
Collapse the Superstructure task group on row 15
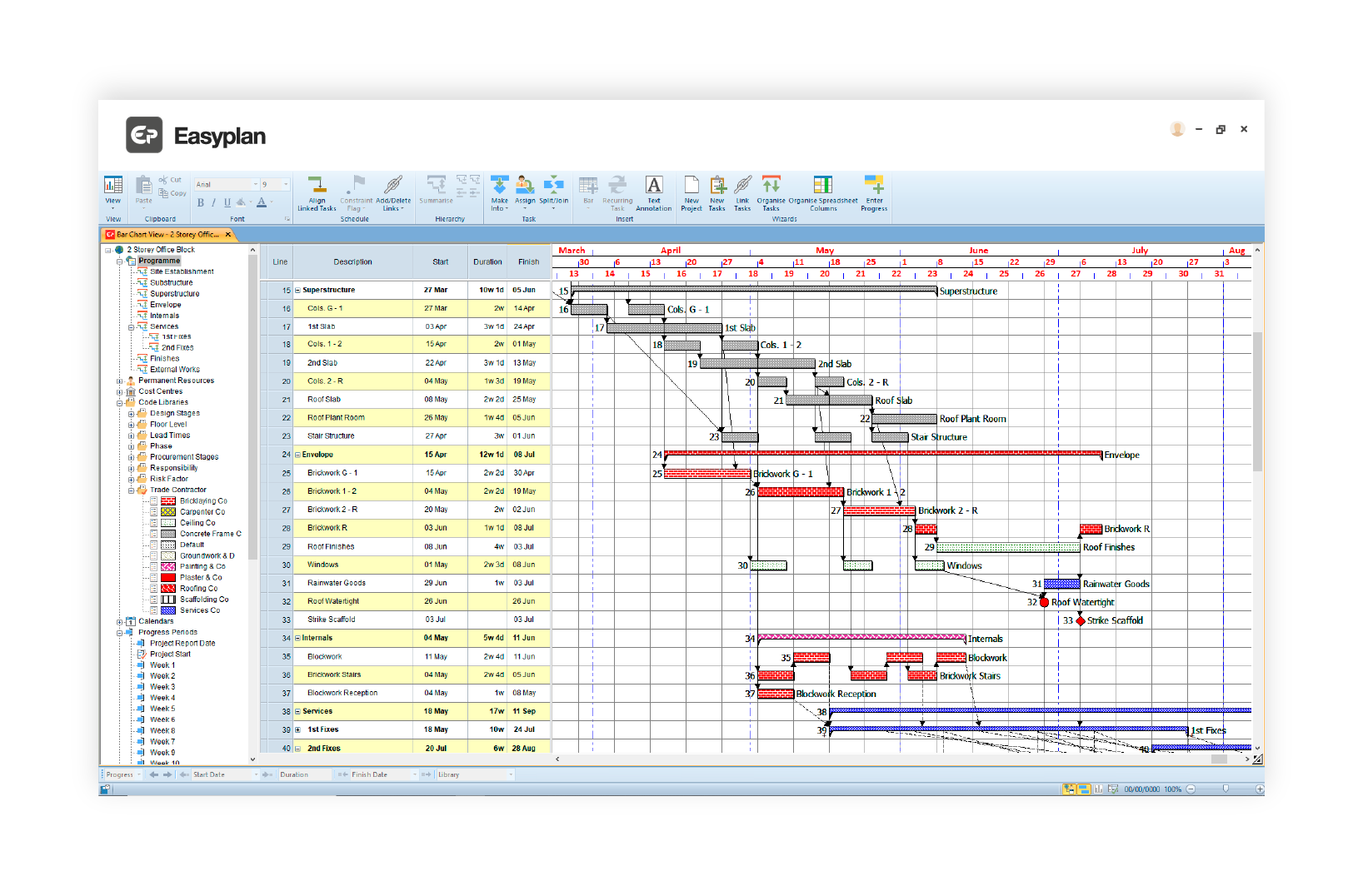tap(297, 290)
